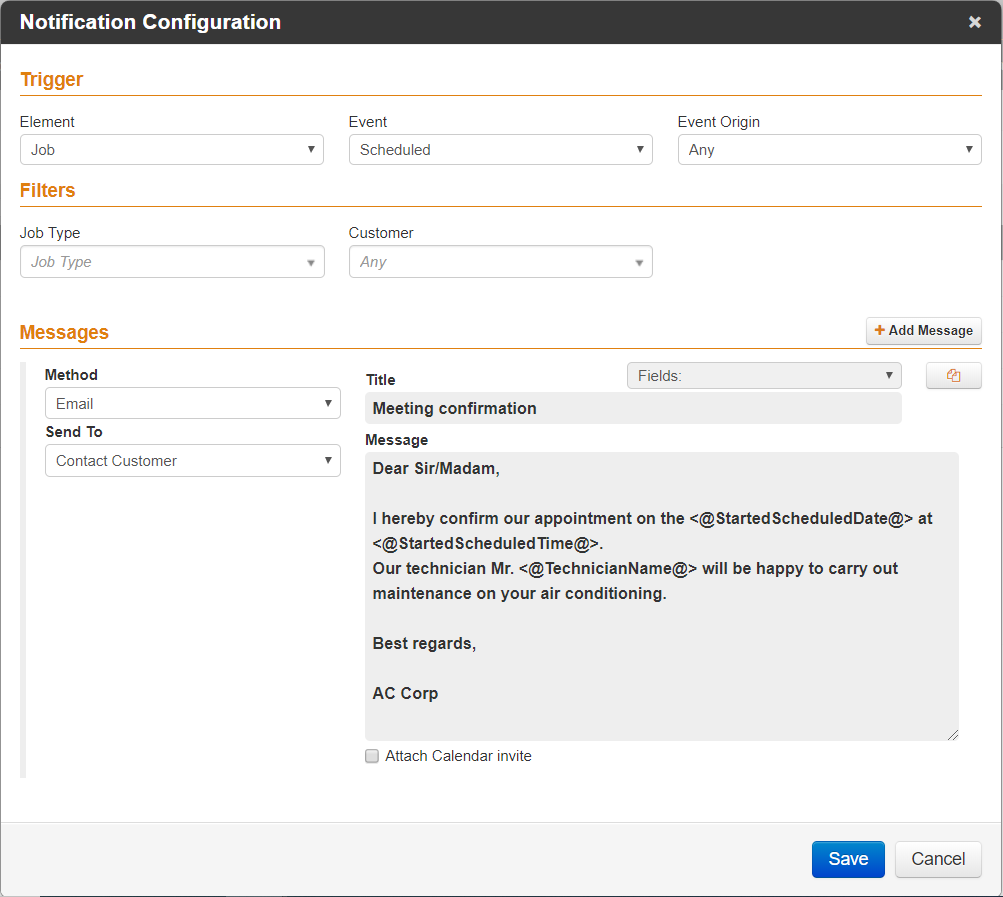This screenshot has width=1003, height=897.
Task: Click the Save button
Action: tap(847, 859)
